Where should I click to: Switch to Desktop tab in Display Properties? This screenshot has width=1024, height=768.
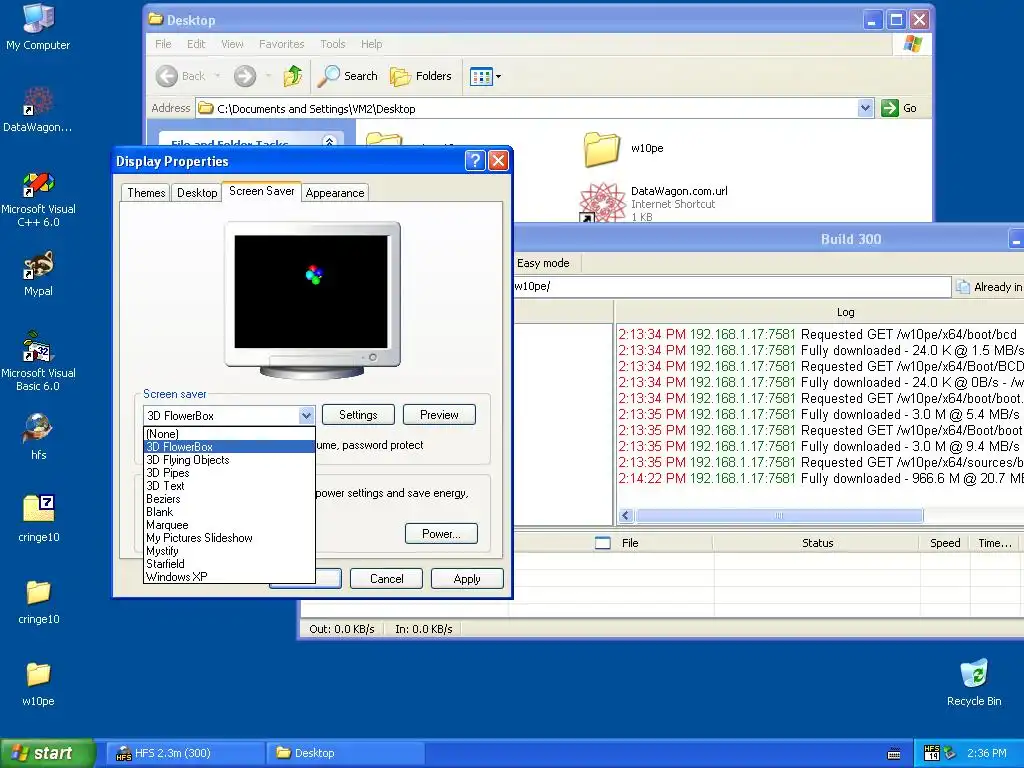pyautogui.click(x=197, y=193)
